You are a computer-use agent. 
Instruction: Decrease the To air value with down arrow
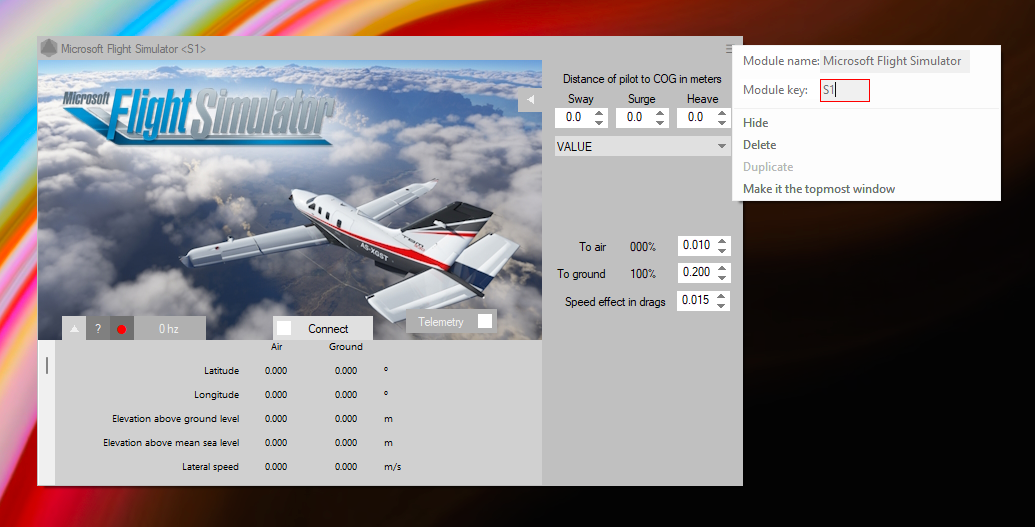pyautogui.click(x=722, y=250)
